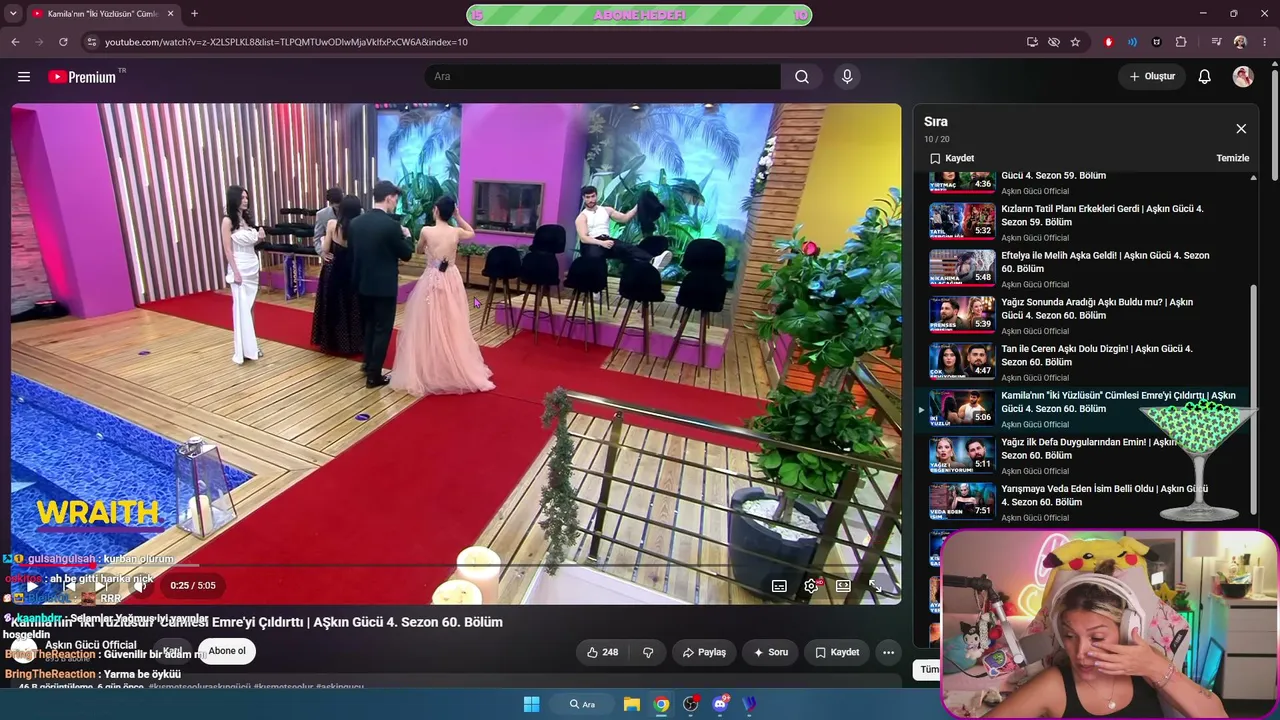1280x720 pixels.
Task: Open the YouTube guide hamburger menu
Action: pyautogui.click(x=24, y=77)
